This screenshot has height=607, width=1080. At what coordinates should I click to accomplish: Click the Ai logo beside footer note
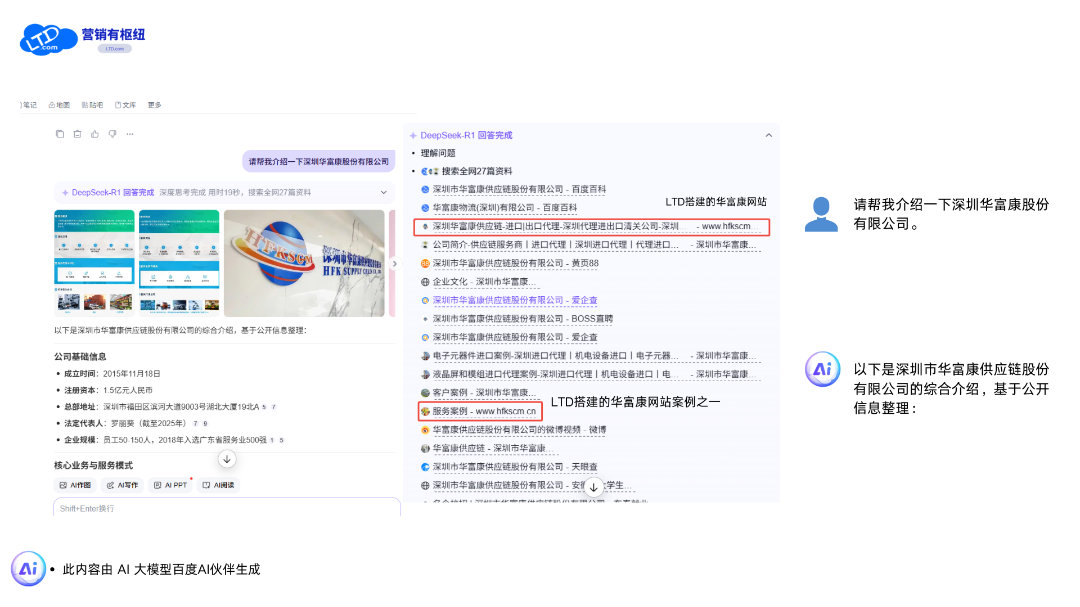(28, 569)
